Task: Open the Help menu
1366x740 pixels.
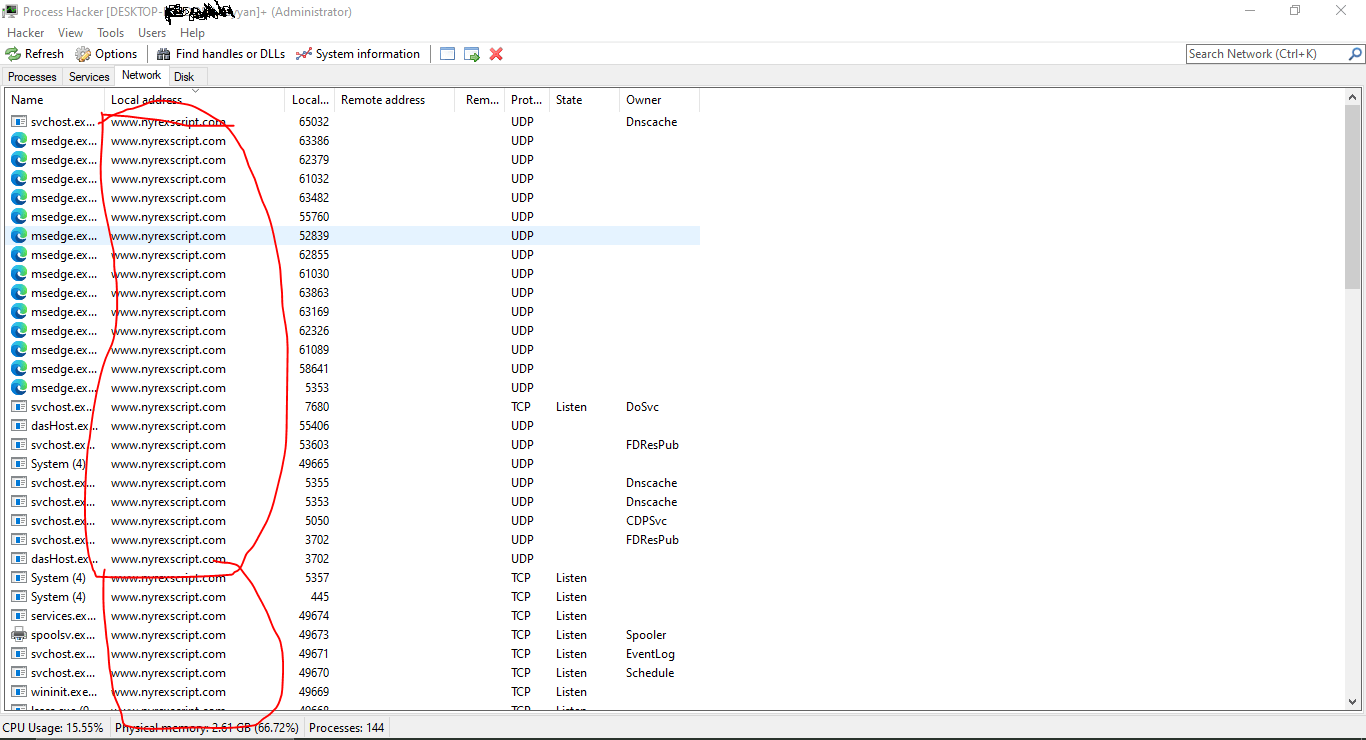Action: [x=192, y=33]
